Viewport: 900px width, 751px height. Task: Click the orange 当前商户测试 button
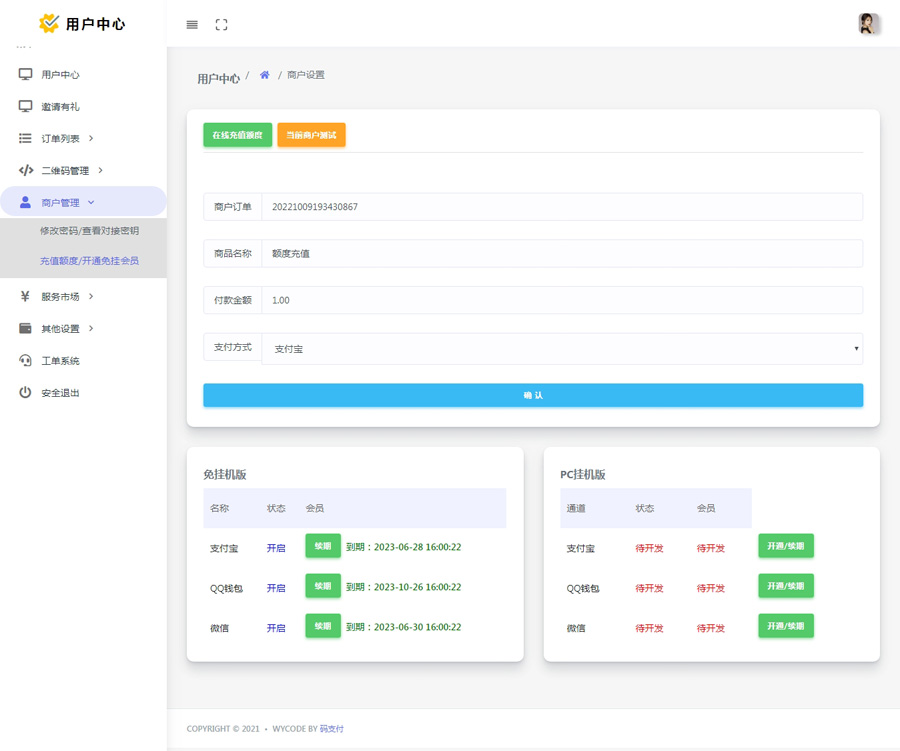[311, 135]
